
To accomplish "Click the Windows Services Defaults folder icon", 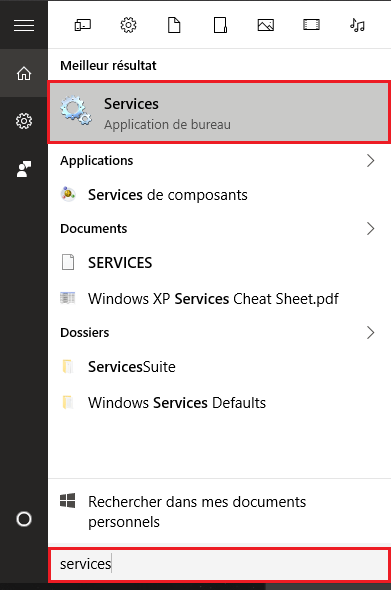I will tap(68, 402).
